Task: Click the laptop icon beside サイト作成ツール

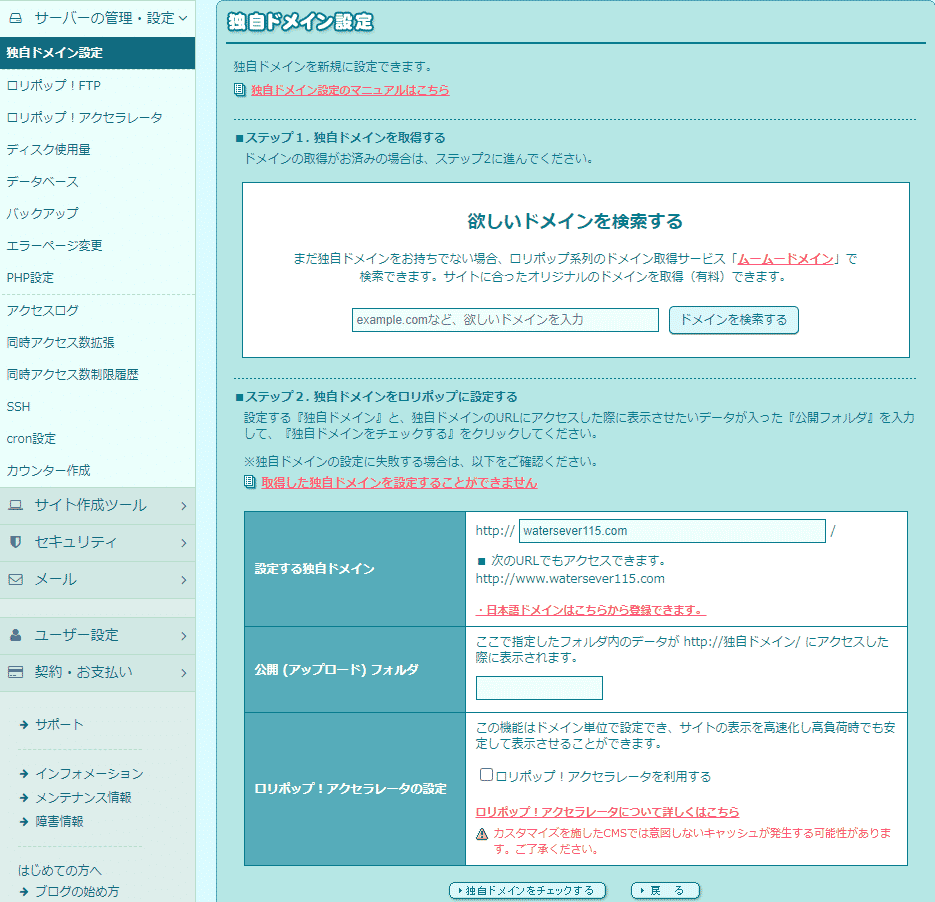Action: click(16, 506)
